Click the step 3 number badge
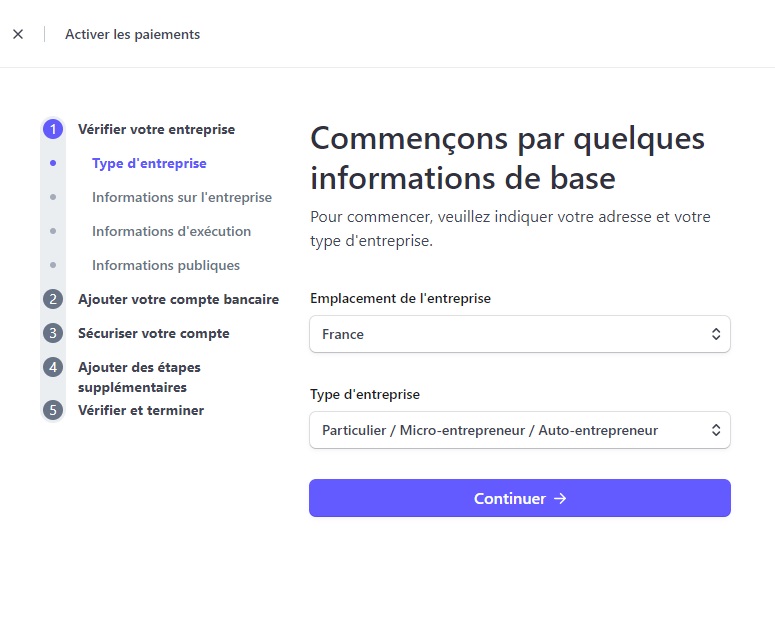Screen dimensions: 775x628 (x=53, y=333)
